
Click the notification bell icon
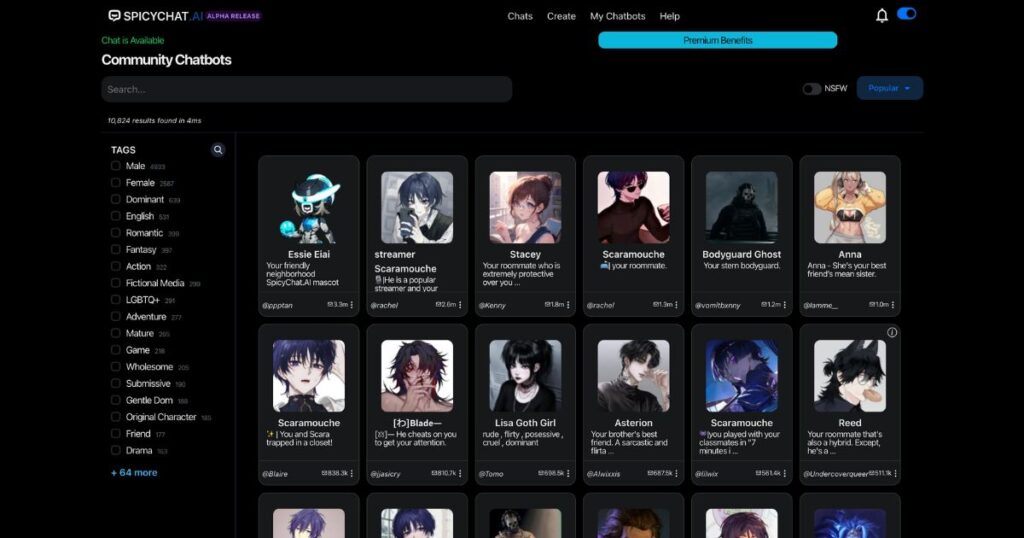click(x=881, y=15)
